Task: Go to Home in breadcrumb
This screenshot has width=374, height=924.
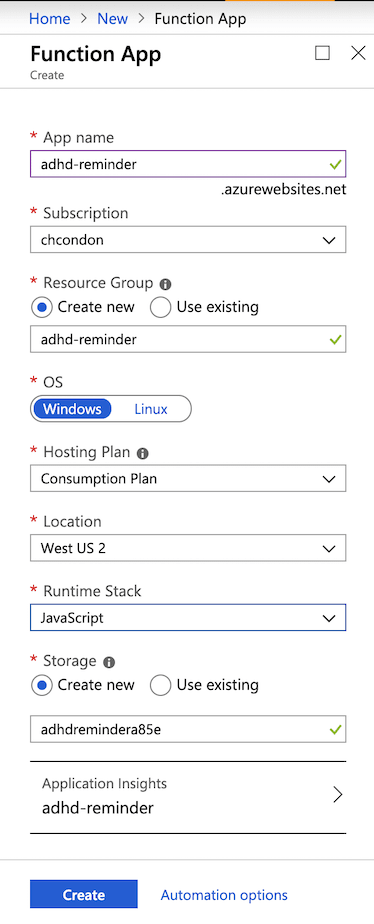Action: [x=49, y=19]
